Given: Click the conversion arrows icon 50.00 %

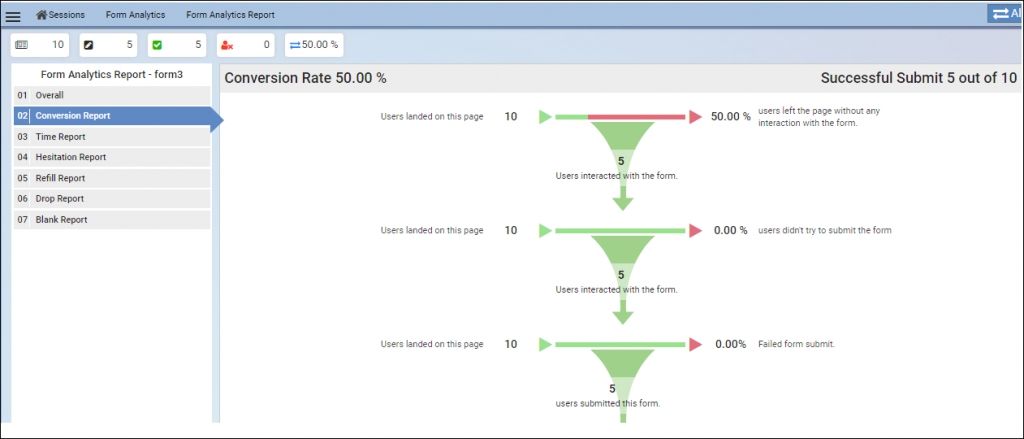Looking at the screenshot, I should [x=295, y=45].
